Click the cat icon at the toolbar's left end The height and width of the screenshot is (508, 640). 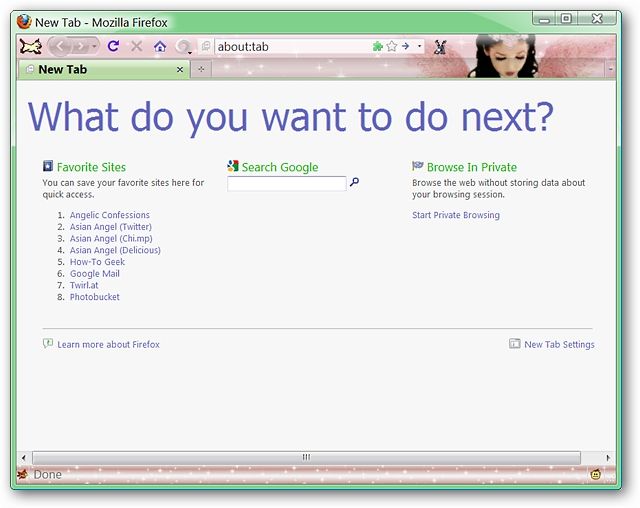(31, 47)
